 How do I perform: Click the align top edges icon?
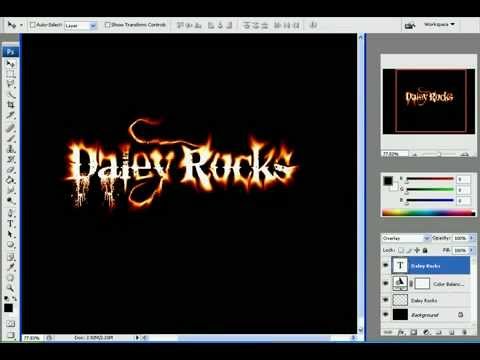tap(180, 25)
